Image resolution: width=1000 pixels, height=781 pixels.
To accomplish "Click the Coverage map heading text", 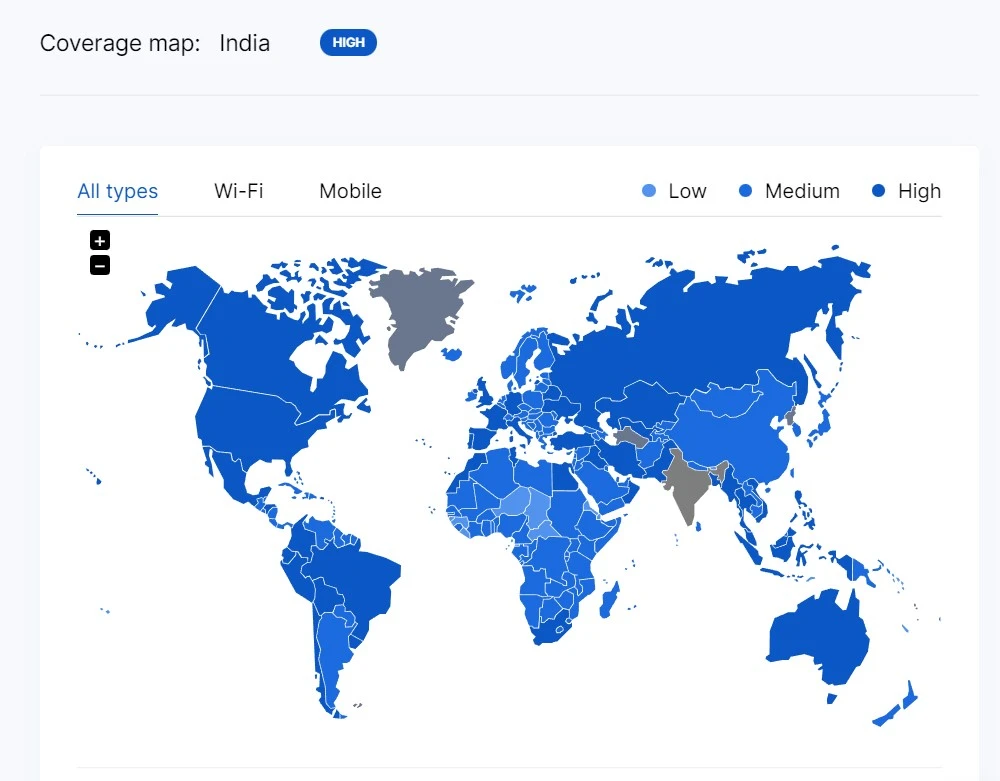I will click(120, 43).
